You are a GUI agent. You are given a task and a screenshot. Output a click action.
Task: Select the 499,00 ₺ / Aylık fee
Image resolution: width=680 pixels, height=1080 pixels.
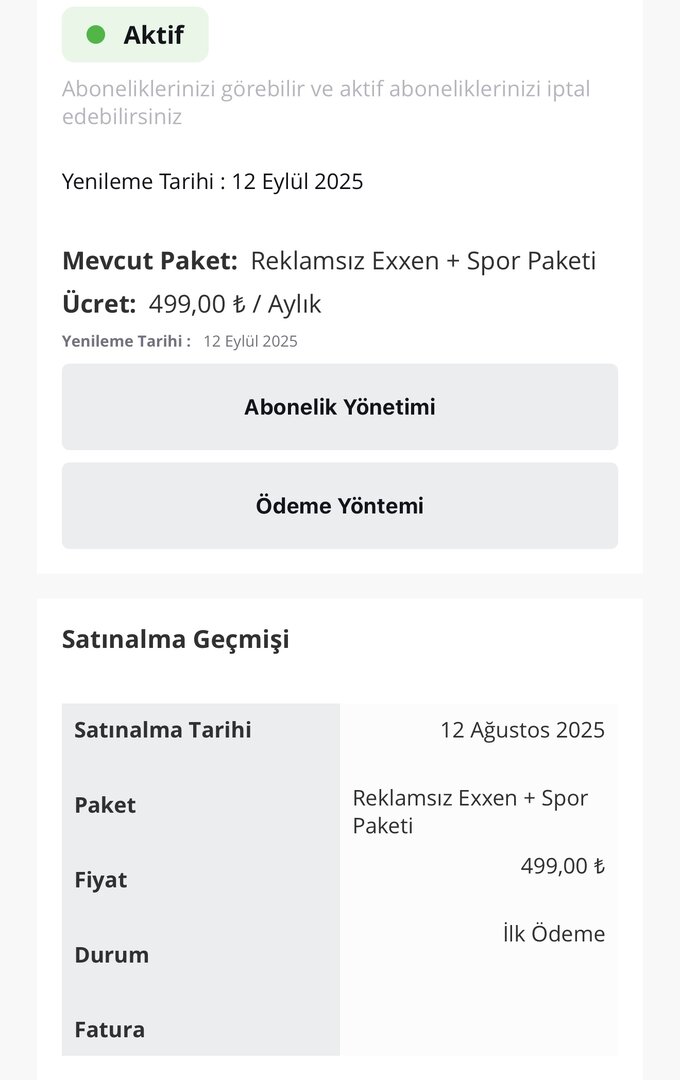235,304
